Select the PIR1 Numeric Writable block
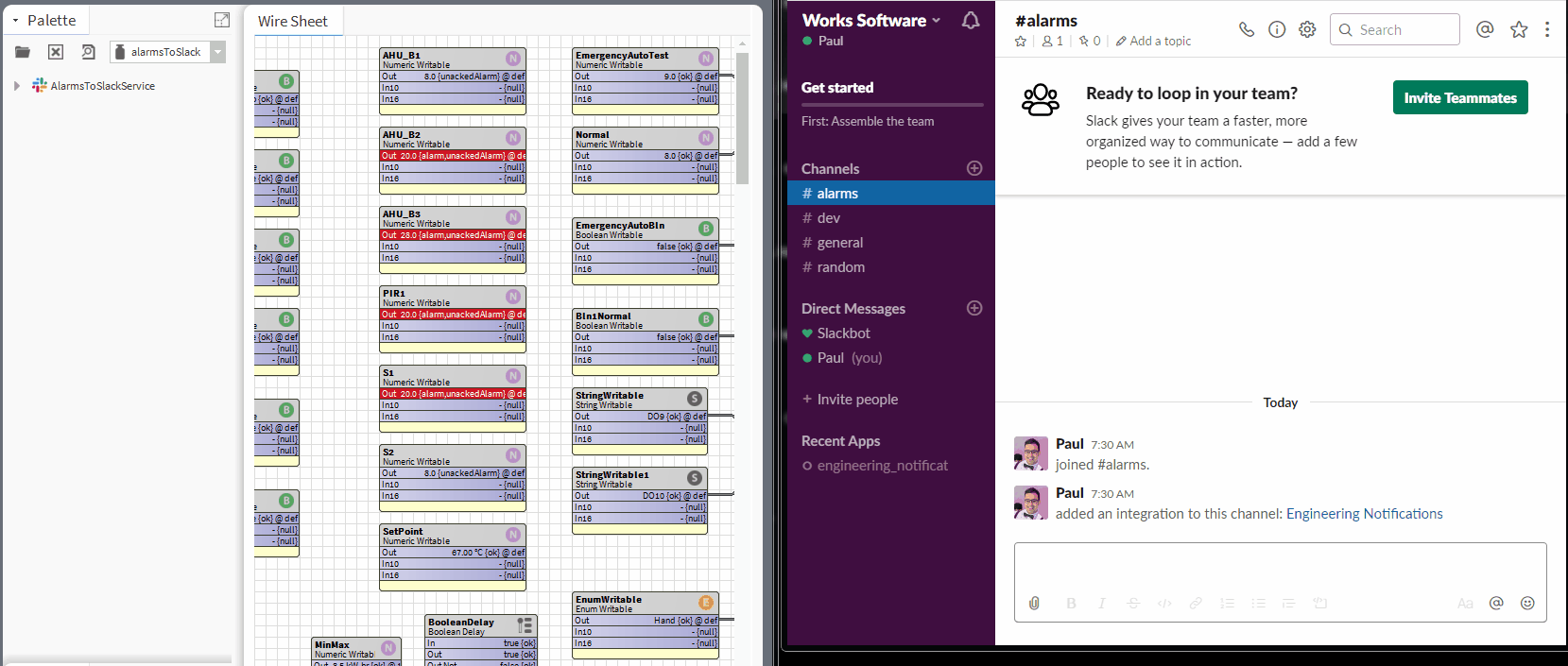The width and height of the screenshot is (1568, 666). (x=453, y=321)
